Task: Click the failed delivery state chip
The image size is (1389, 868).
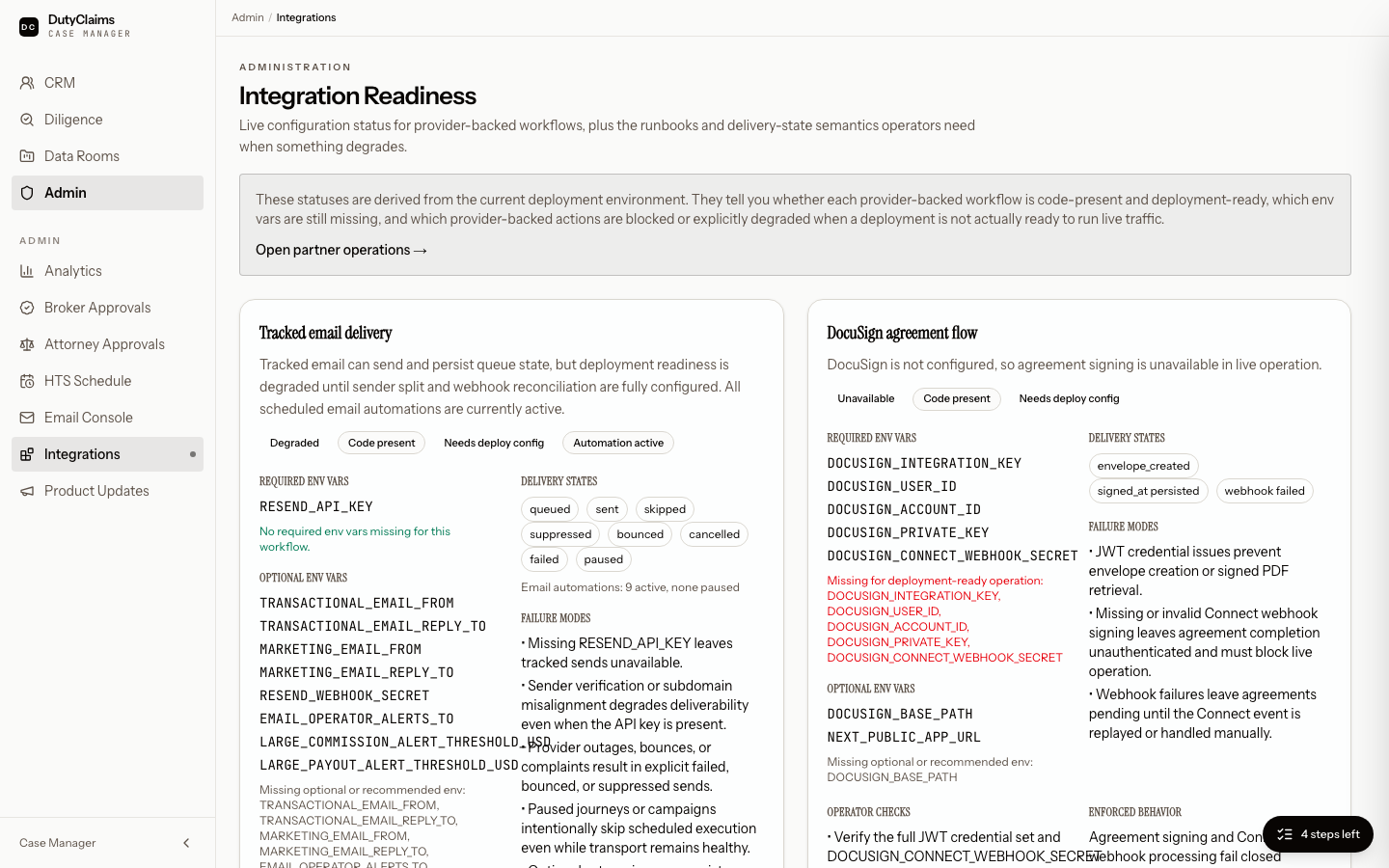Action: (x=544, y=559)
